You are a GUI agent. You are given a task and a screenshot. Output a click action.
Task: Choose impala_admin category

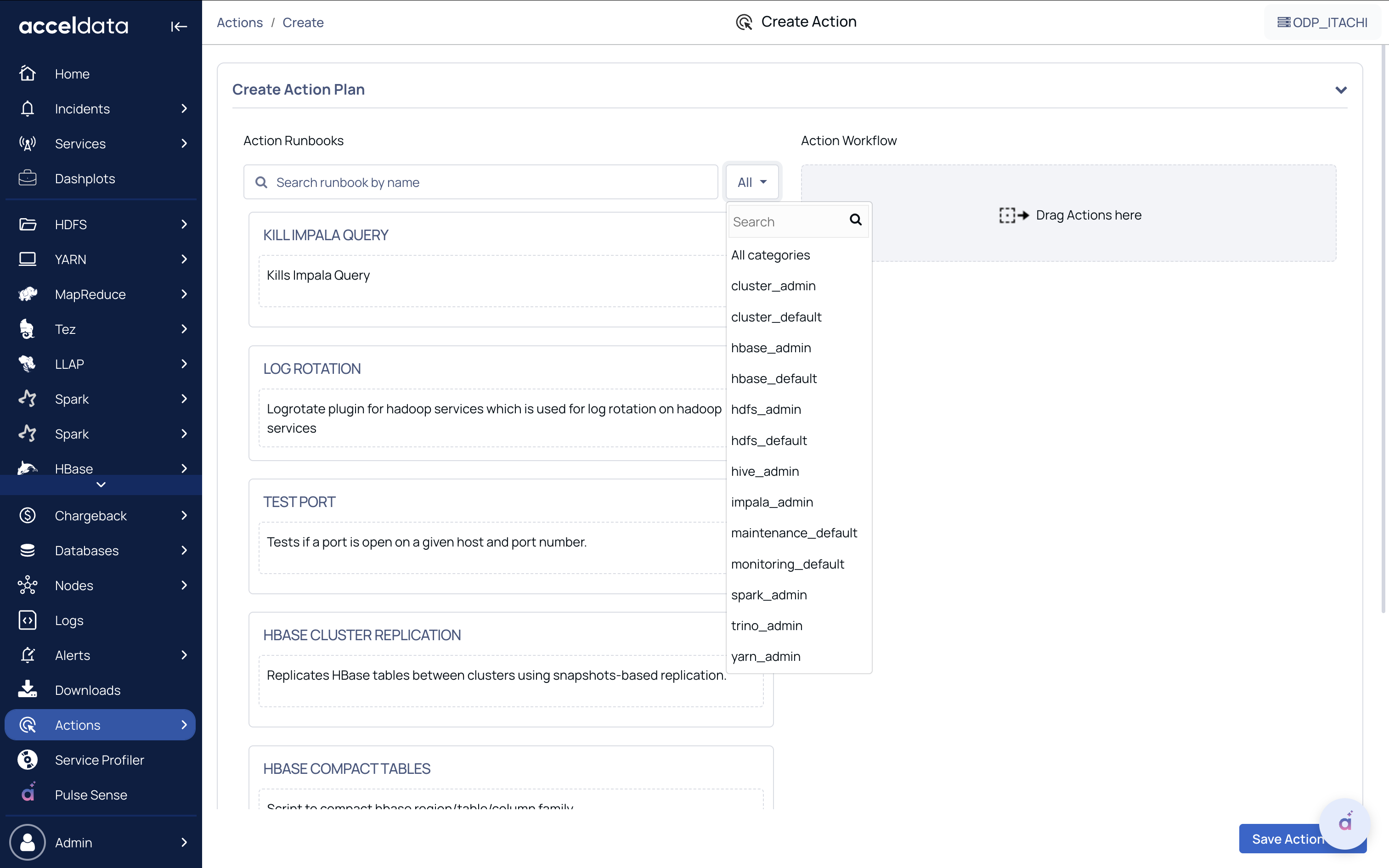click(x=799, y=502)
